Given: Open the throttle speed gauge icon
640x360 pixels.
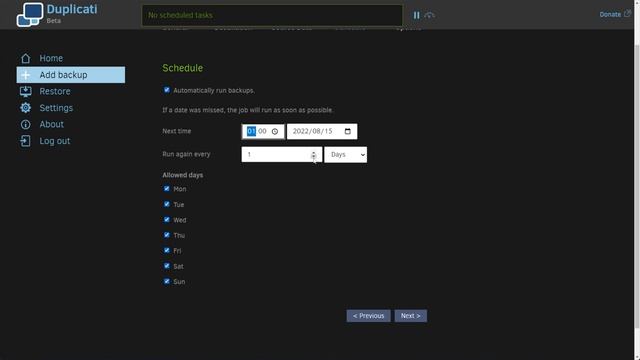Looking at the screenshot, I should [x=429, y=15].
